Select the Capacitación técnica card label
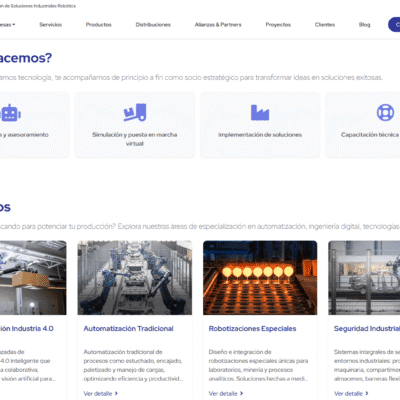400x400 pixels. coord(370,135)
